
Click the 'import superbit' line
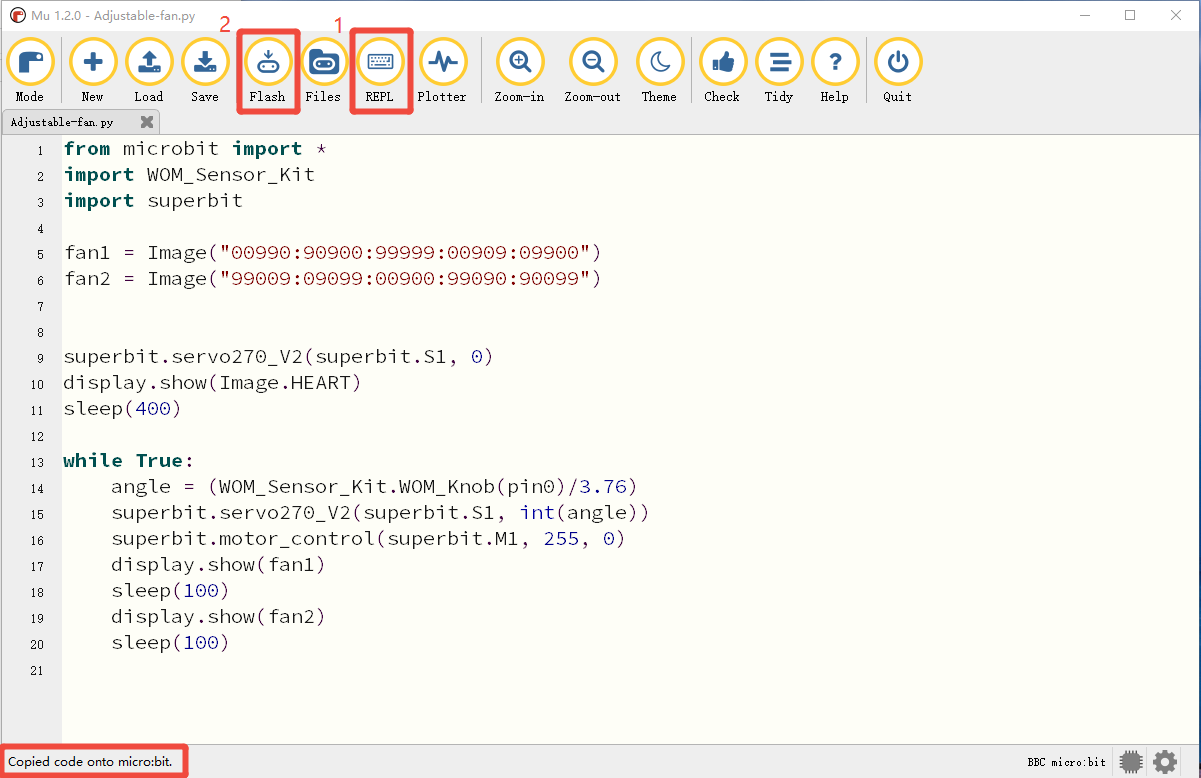tap(153, 201)
